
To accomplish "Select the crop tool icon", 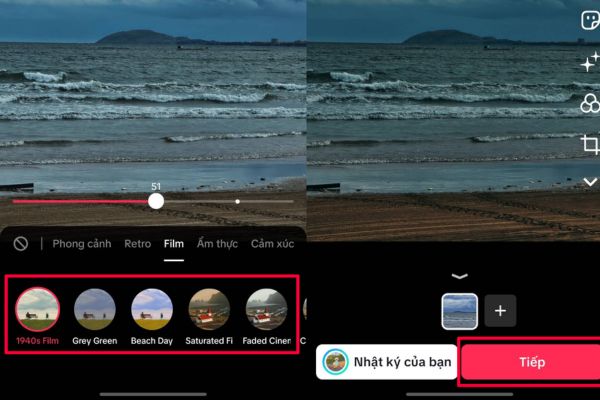I will 590,144.
